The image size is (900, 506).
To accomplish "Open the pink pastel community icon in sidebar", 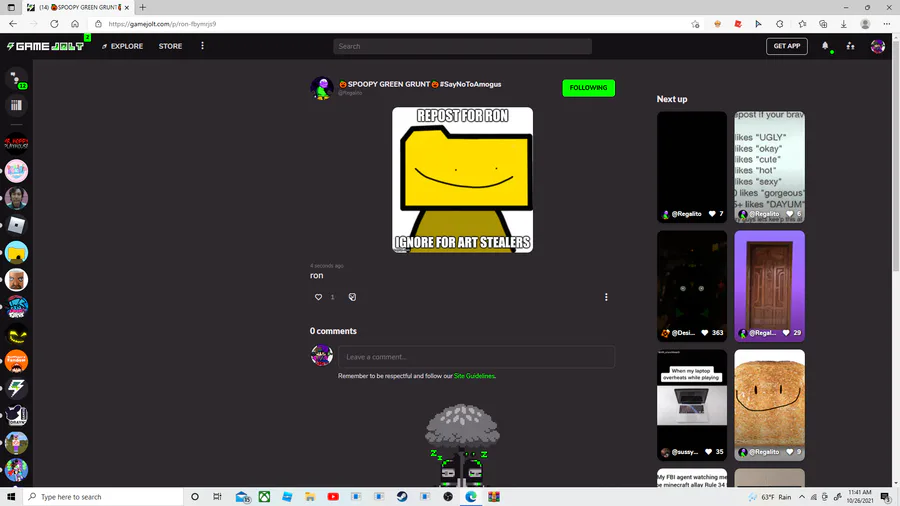I will (x=16, y=170).
